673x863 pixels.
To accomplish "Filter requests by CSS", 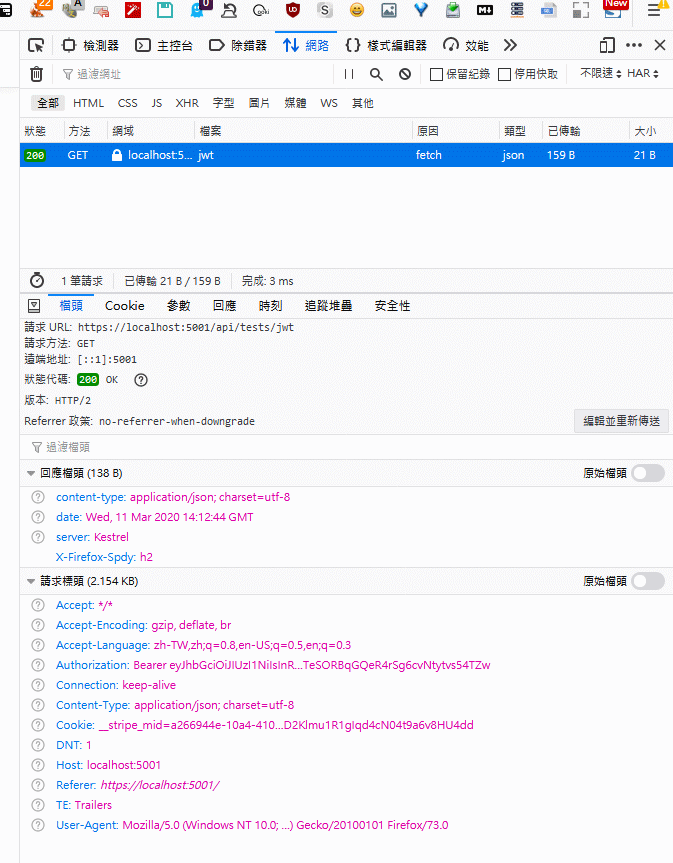I will (x=128, y=103).
